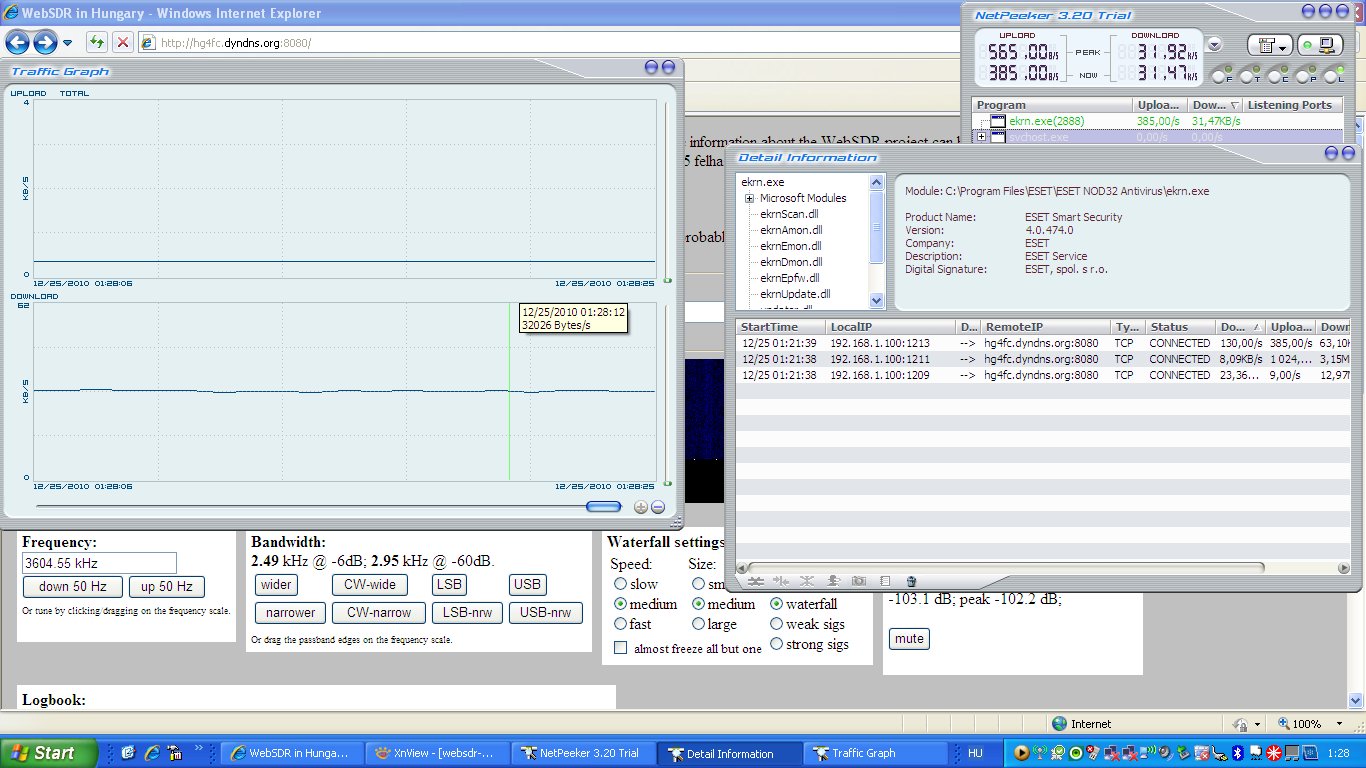This screenshot has width=1366, height=768.
Task: Click the Traffic Graph time slider handle
Action: pos(603,507)
